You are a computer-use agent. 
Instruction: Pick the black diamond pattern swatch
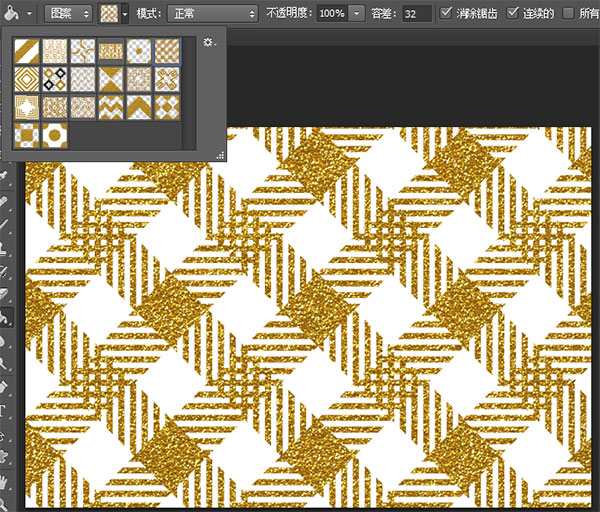coord(54,78)
